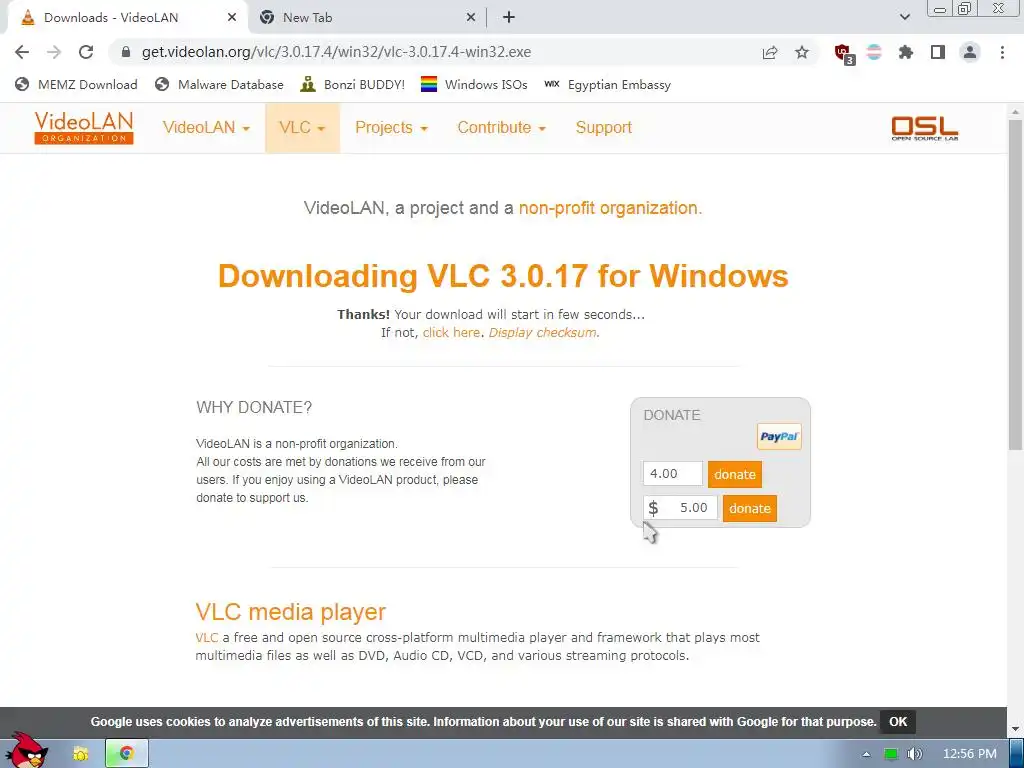1024x768 pixels.
Task: Open the volume speaker tray icon
Action: tap(914, 754)
